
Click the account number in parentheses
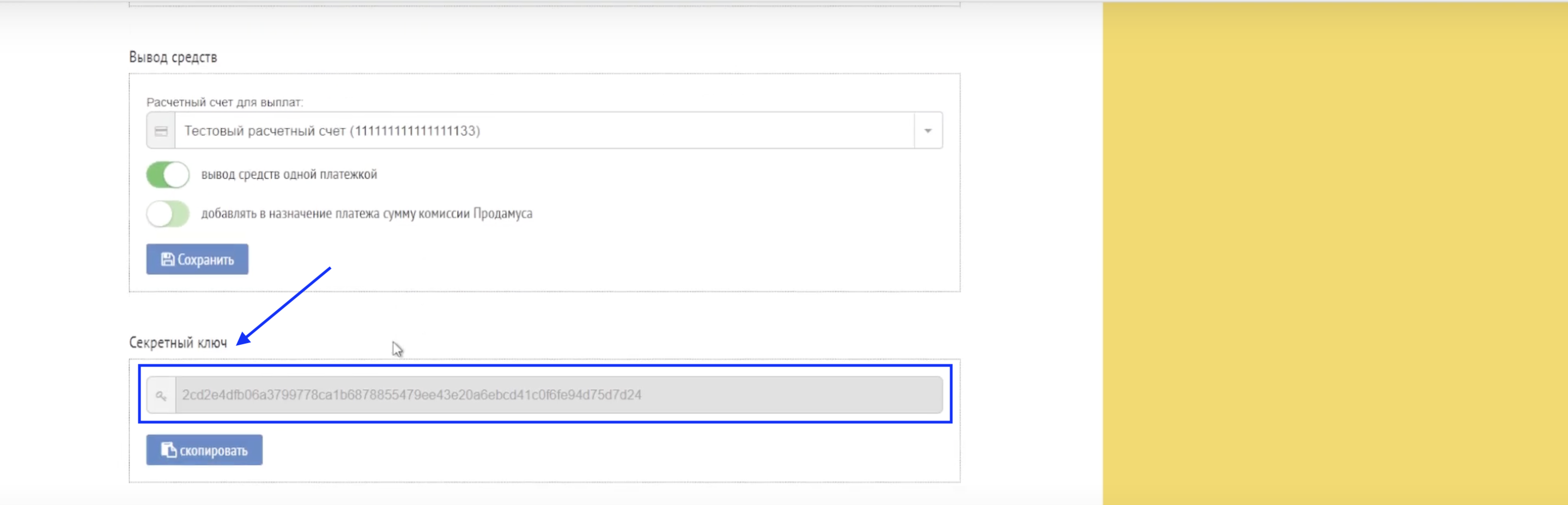[x=415, y=131]
